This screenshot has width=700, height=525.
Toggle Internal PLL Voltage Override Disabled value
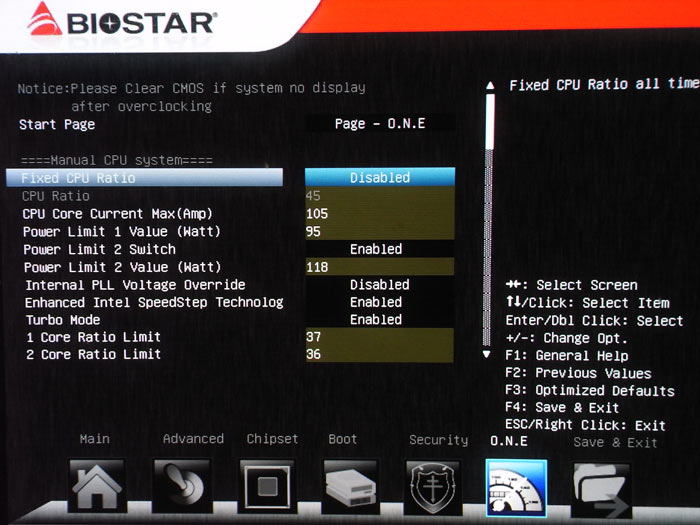point(379,285)
